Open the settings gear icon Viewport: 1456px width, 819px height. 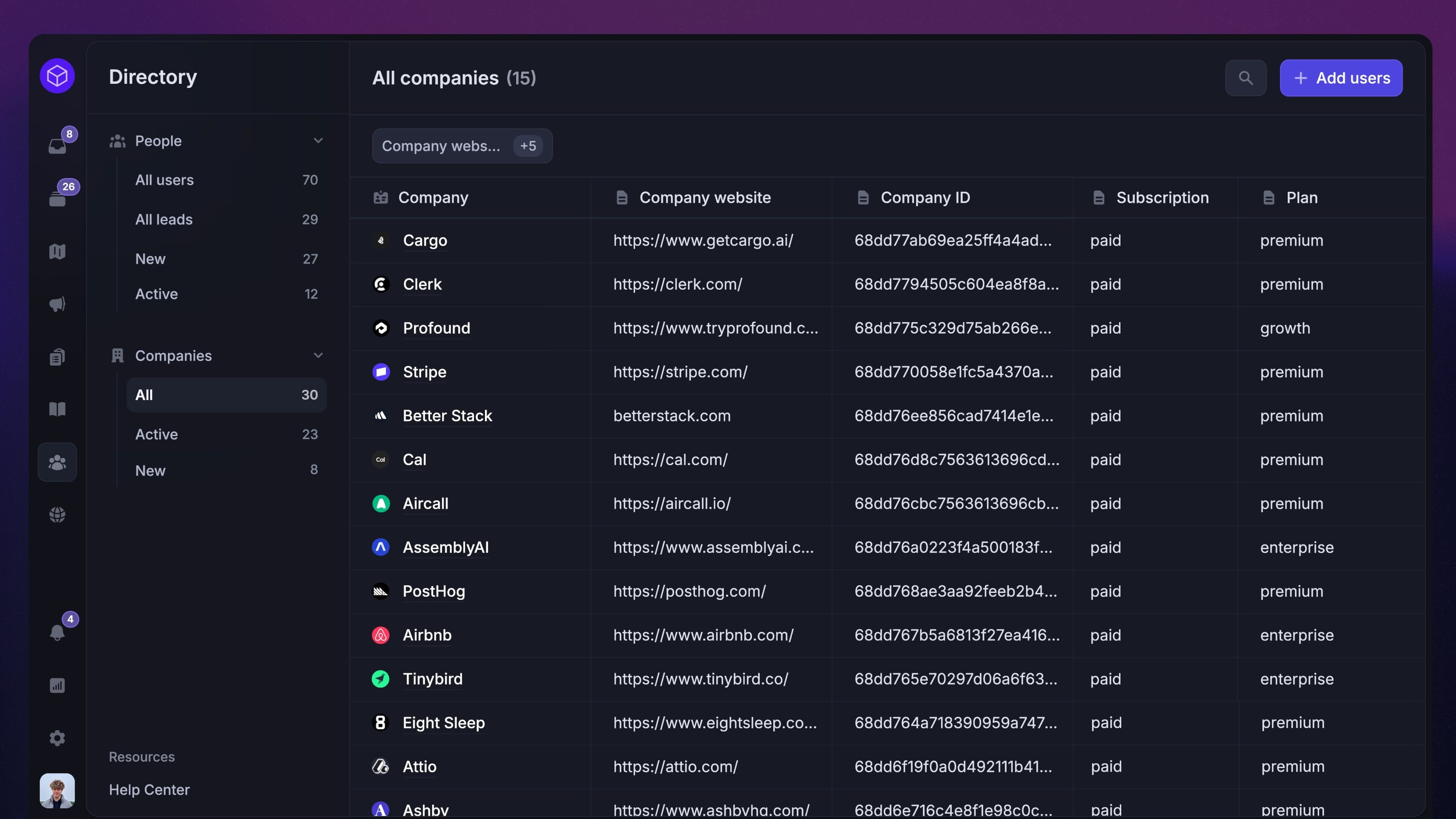(x=58, y=737)
